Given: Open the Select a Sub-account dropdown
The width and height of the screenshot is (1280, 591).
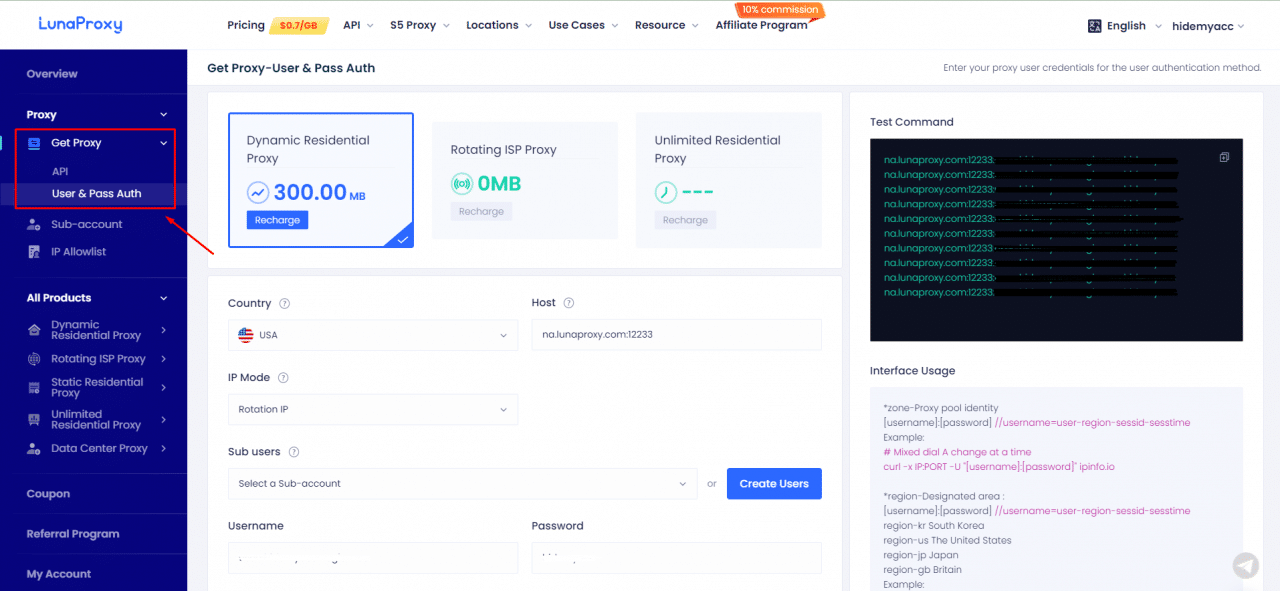Looking at the screenshot, I should 463,483.
